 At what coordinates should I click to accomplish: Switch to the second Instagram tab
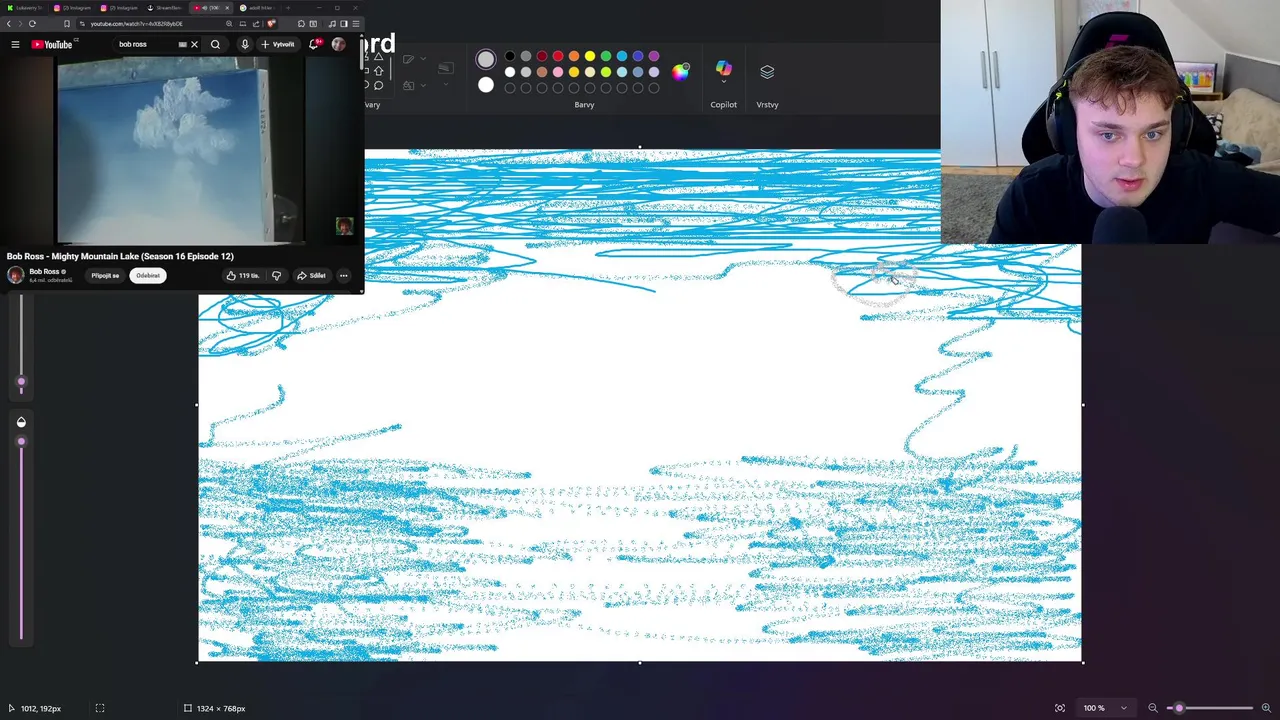pos(118,8)
